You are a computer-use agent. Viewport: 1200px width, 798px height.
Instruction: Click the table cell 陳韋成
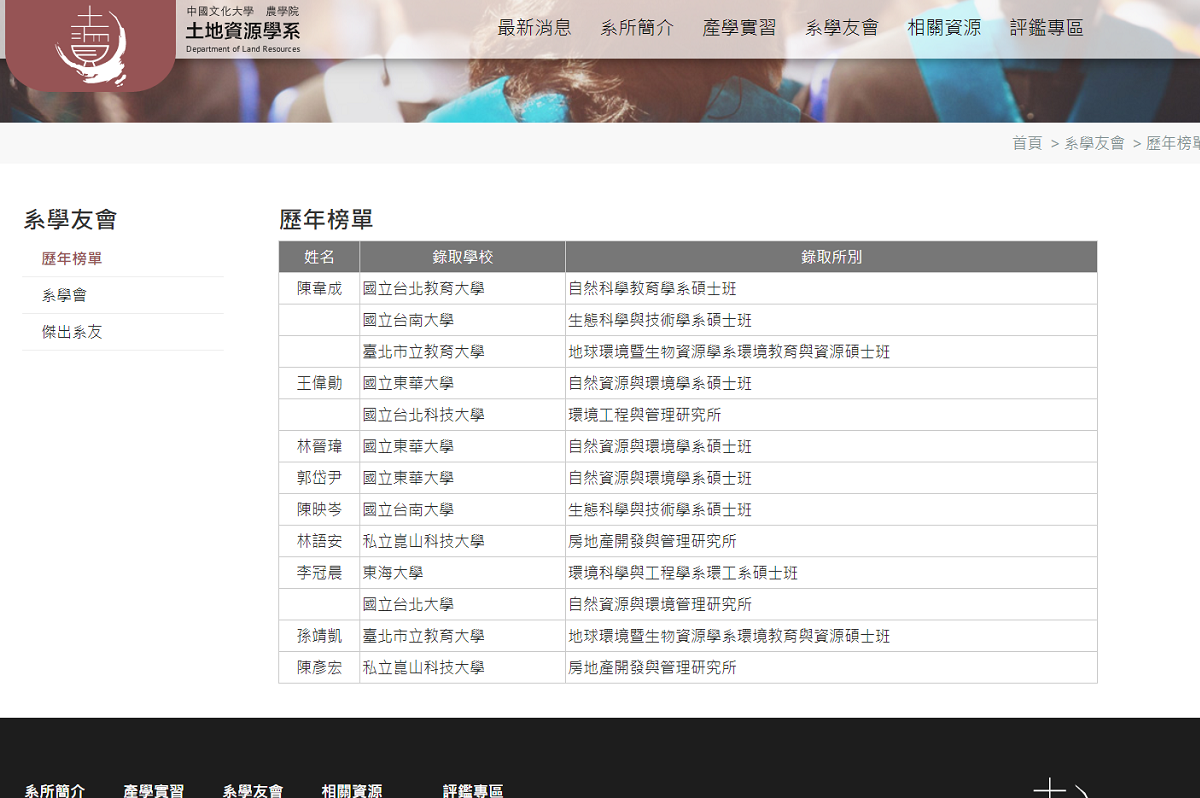pyautogui.click(x=319, y=289)
